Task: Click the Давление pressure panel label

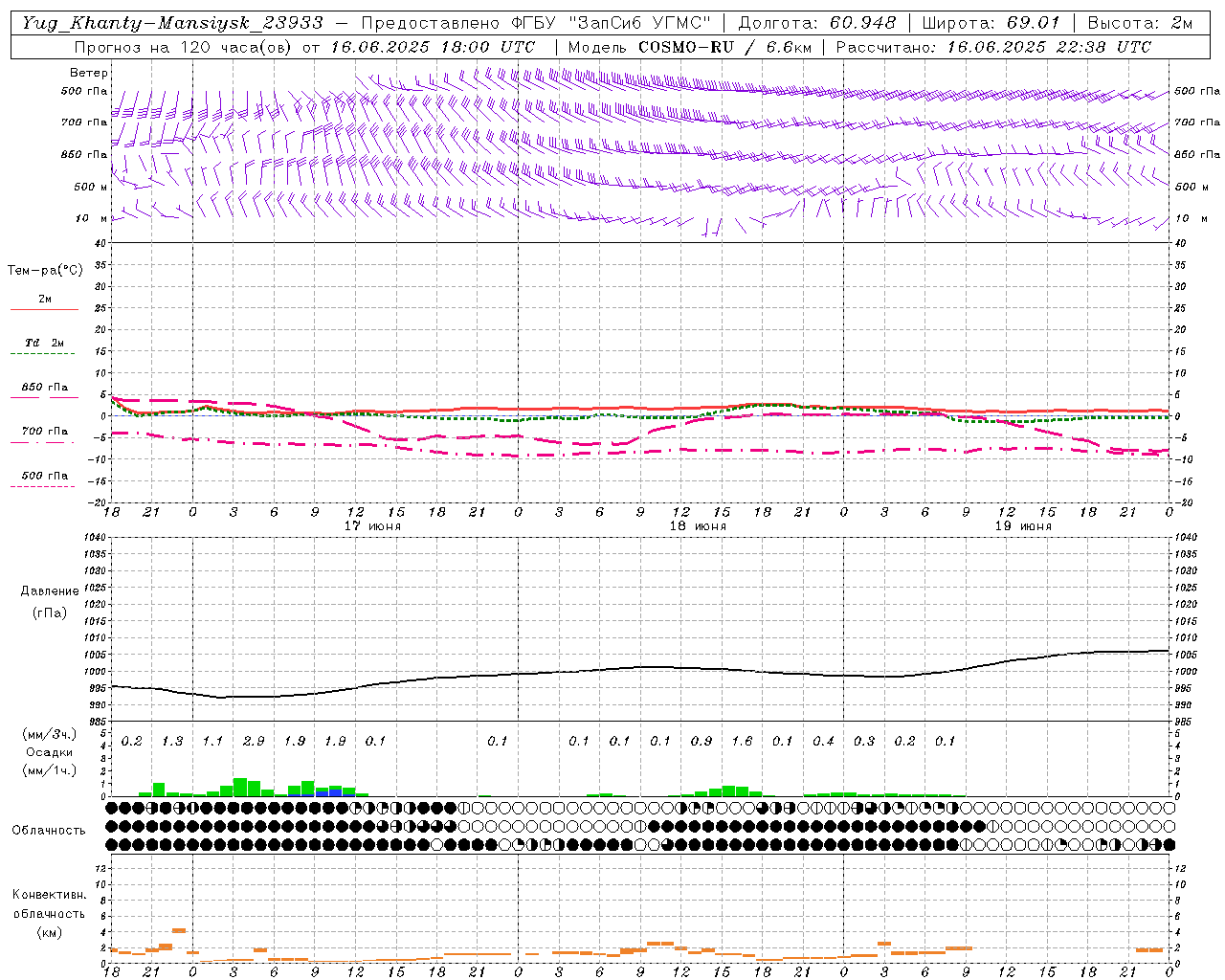Action: point(50,591)
